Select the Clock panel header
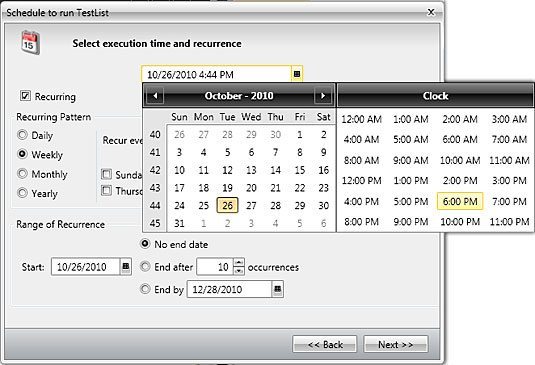535x365 pixels. 435,96
